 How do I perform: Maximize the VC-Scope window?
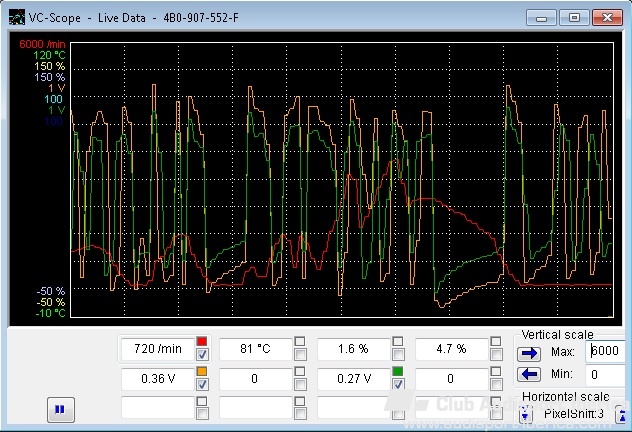pos(574,17)
